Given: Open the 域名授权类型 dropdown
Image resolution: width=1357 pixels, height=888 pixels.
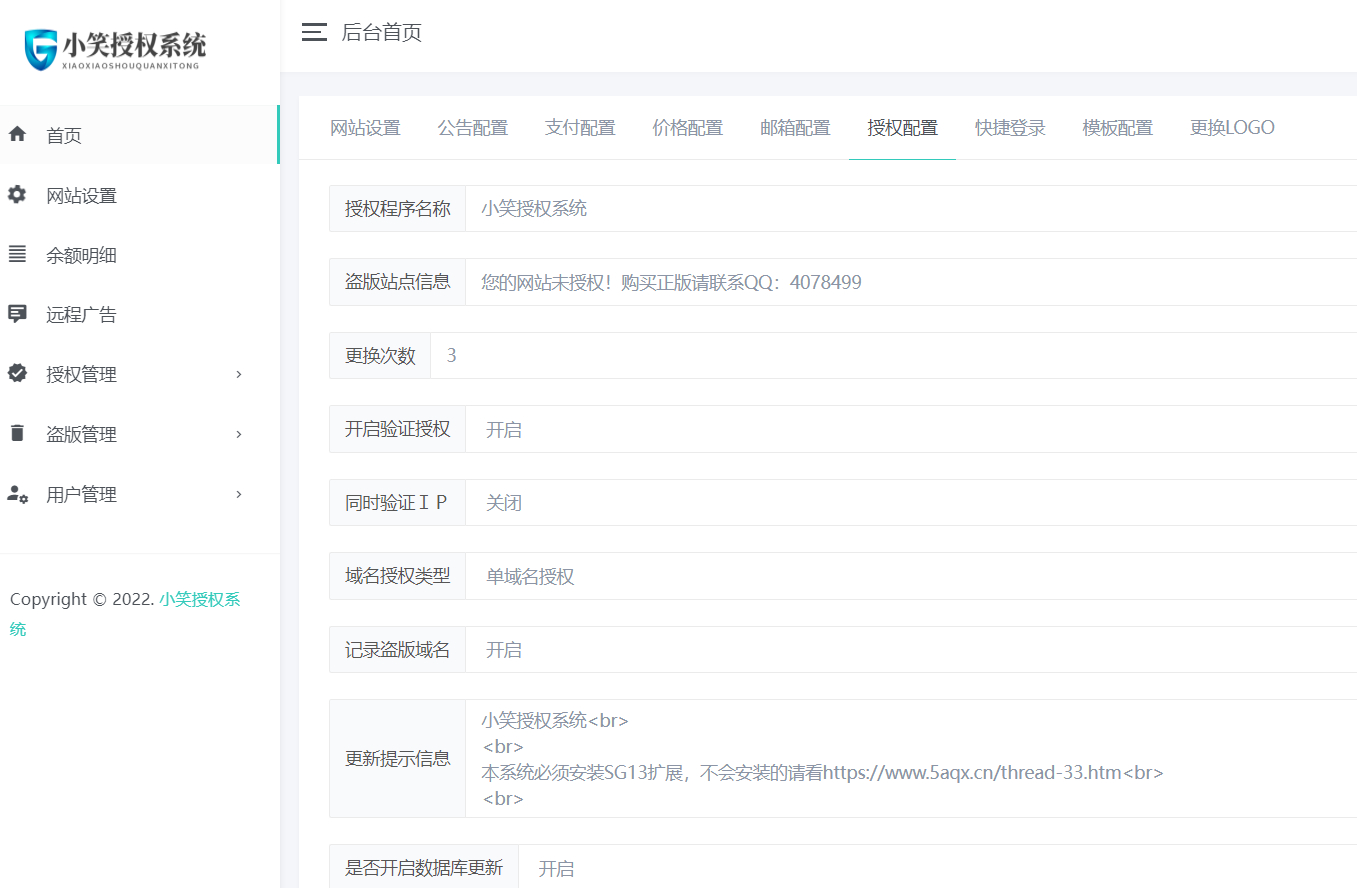Looking at the screenshot, I should 911,576.
